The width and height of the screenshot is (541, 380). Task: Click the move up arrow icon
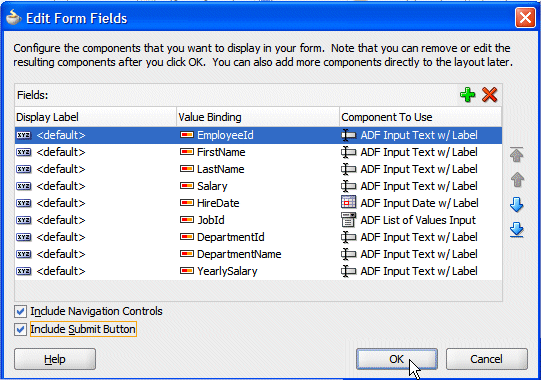[x=517, y=179]
